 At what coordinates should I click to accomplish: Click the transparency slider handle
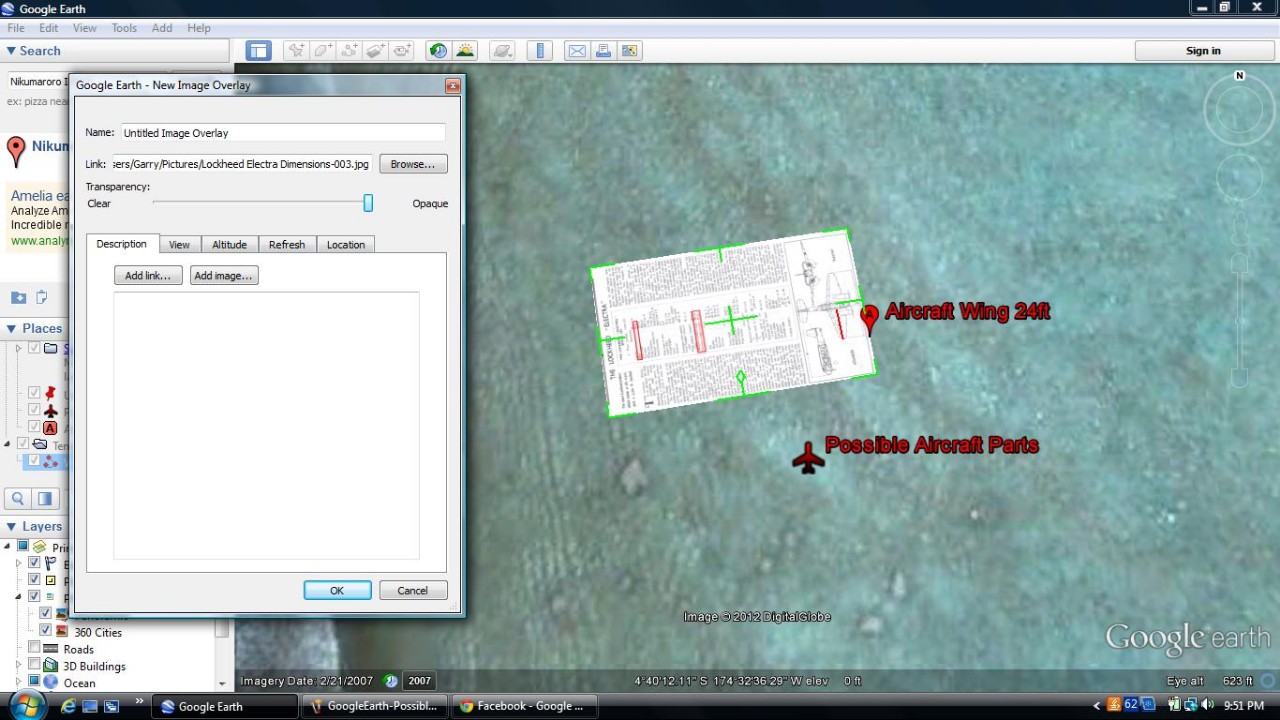(368, 203)
